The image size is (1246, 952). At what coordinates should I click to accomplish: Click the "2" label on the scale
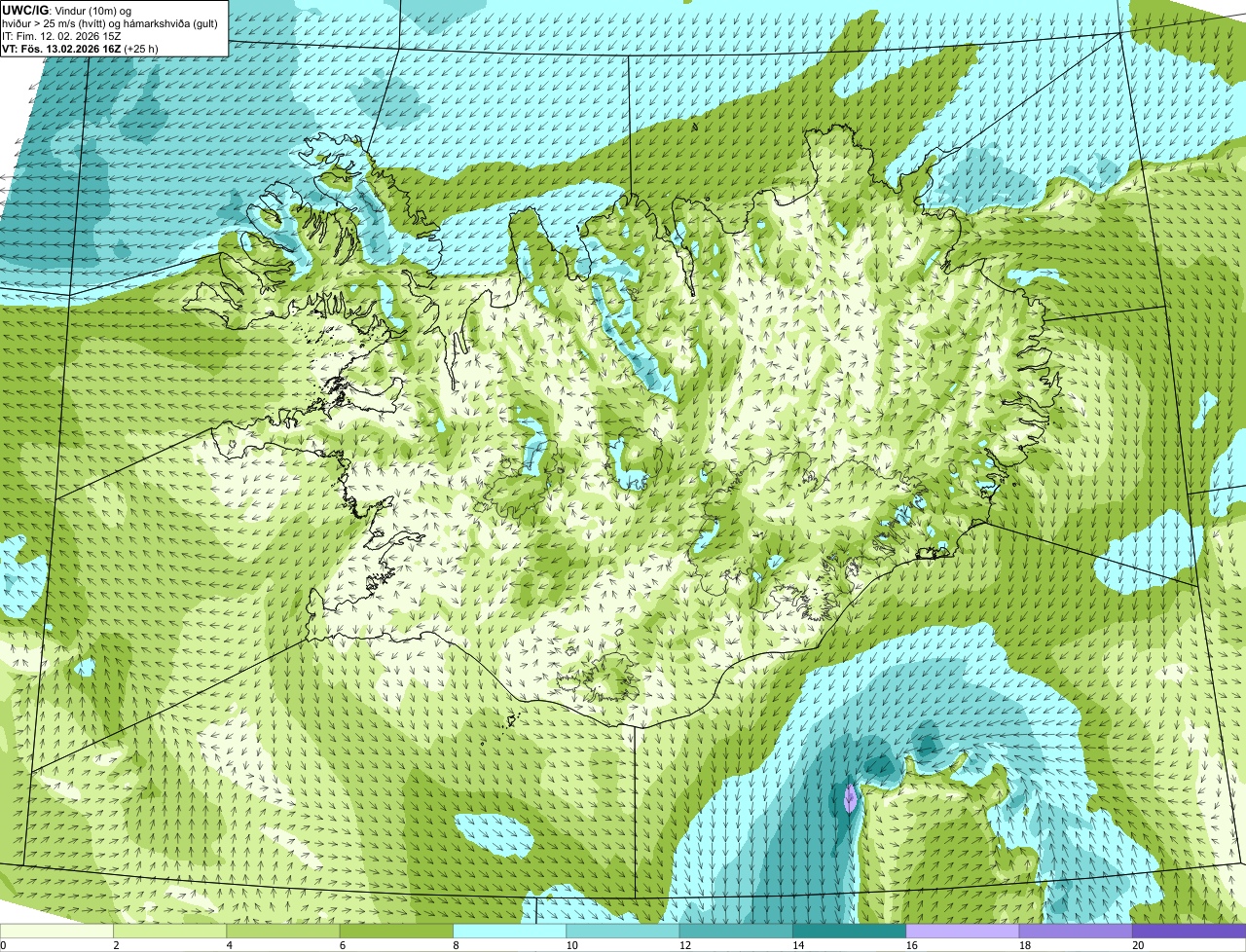click(116, 945)
